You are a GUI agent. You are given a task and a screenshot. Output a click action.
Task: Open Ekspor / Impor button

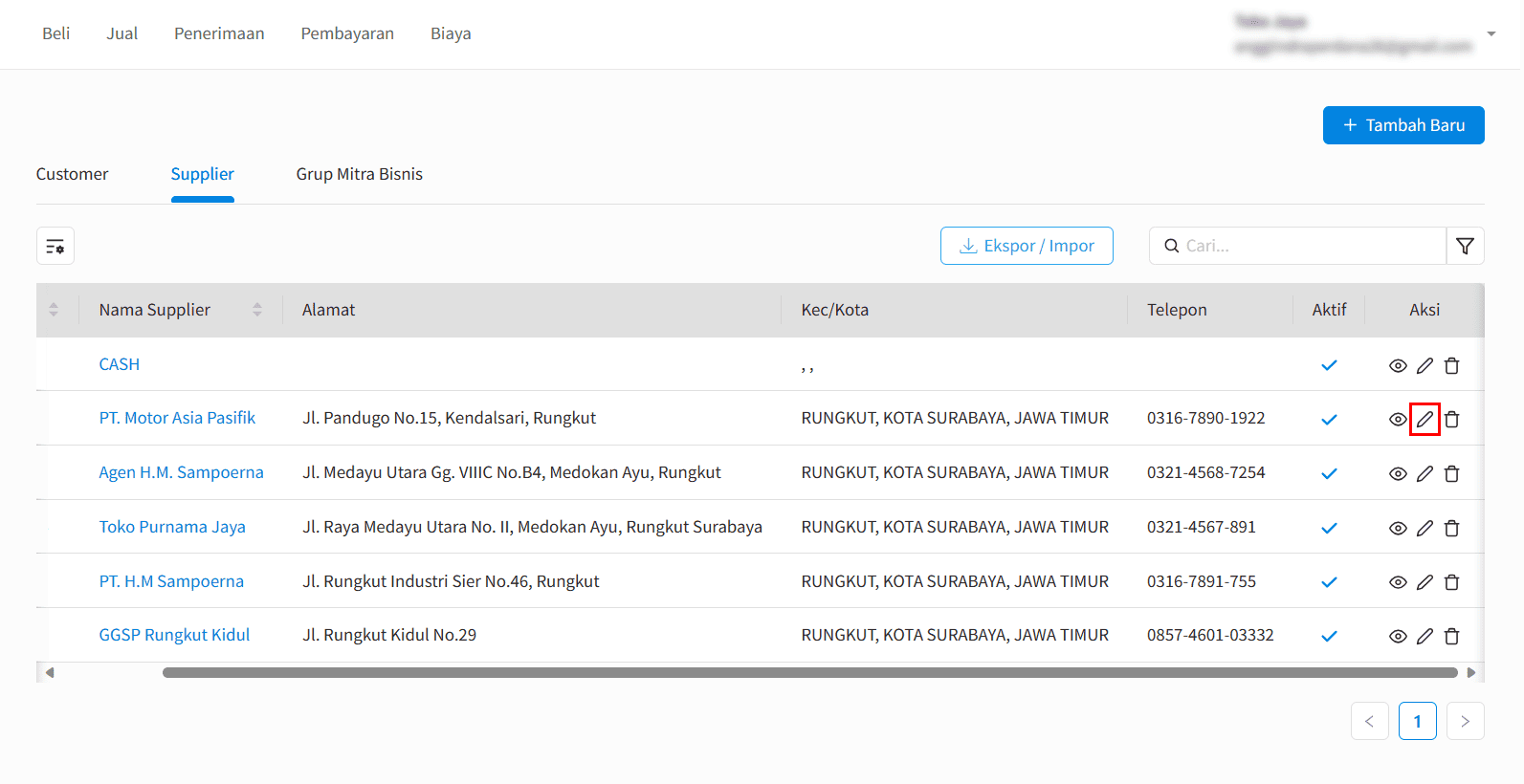pyautogui.click(x=1027, y=246)
